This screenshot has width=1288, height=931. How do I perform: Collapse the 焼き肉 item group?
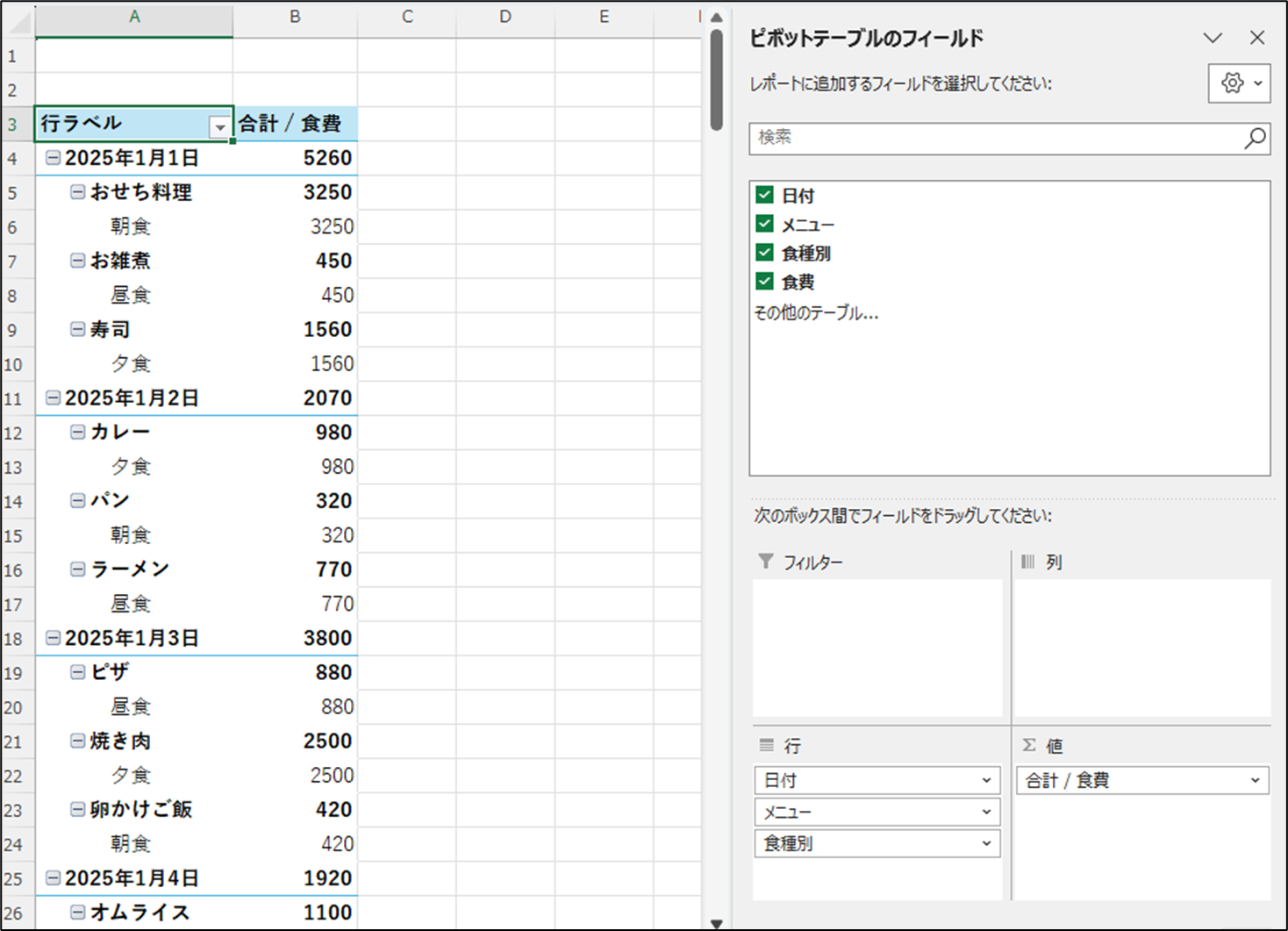78,741
